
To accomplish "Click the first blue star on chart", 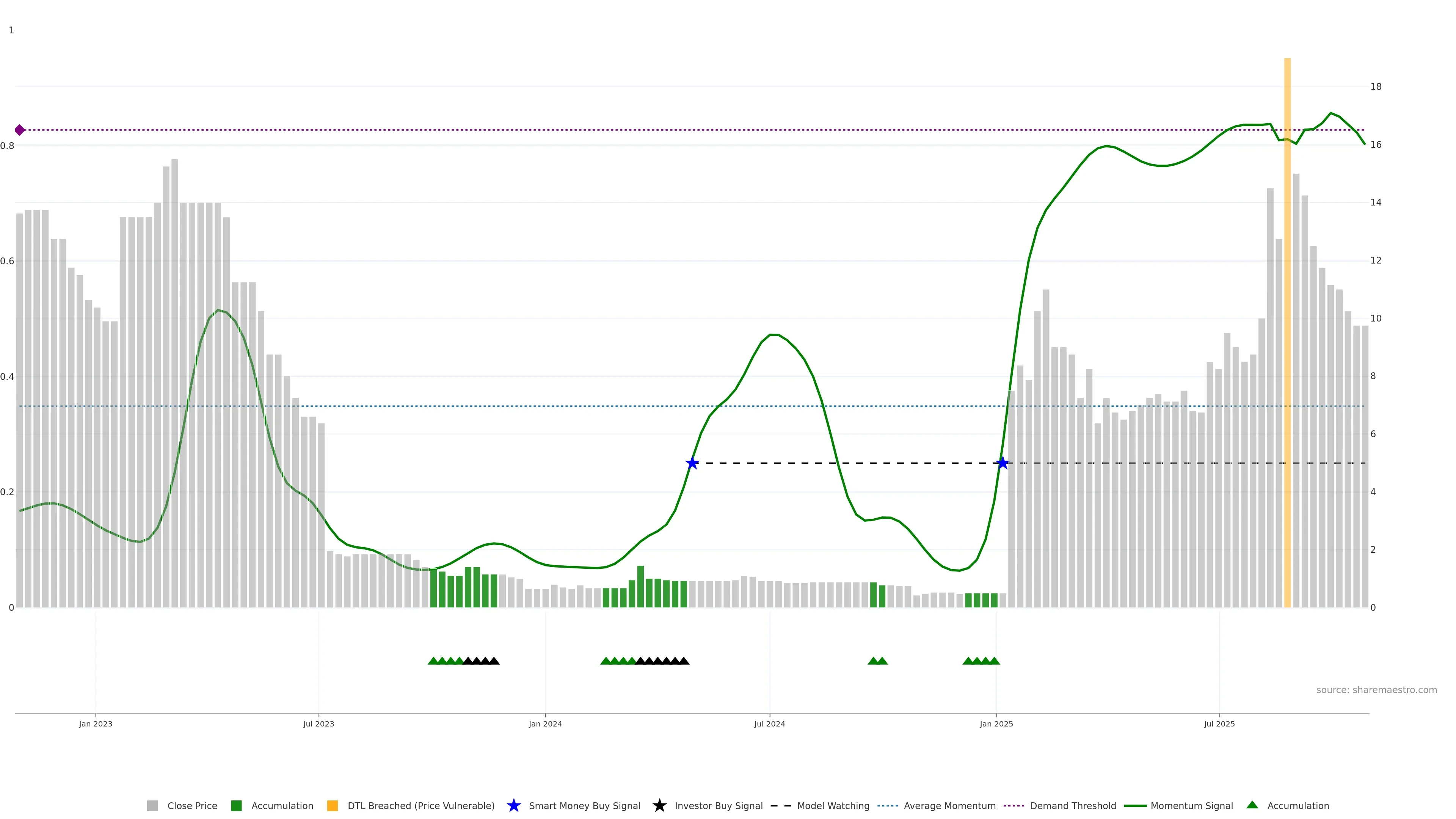I will tap(692, 463).
